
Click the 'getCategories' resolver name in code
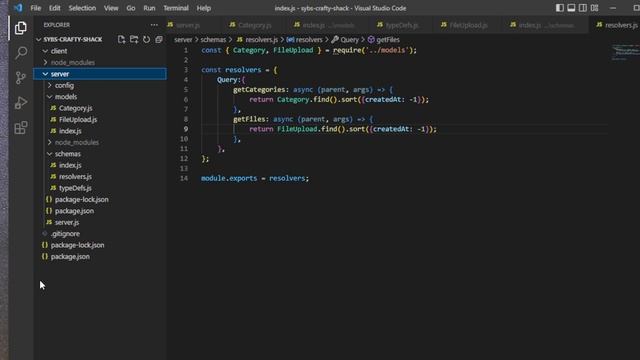(259, 90)
